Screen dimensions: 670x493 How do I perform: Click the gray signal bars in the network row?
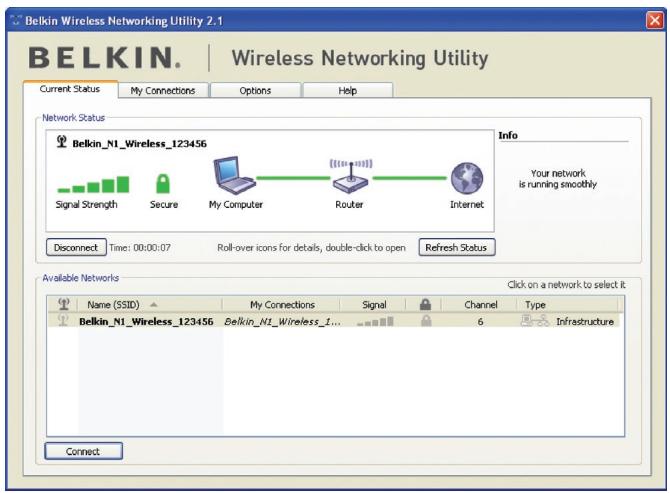click(x=375, y=321)
